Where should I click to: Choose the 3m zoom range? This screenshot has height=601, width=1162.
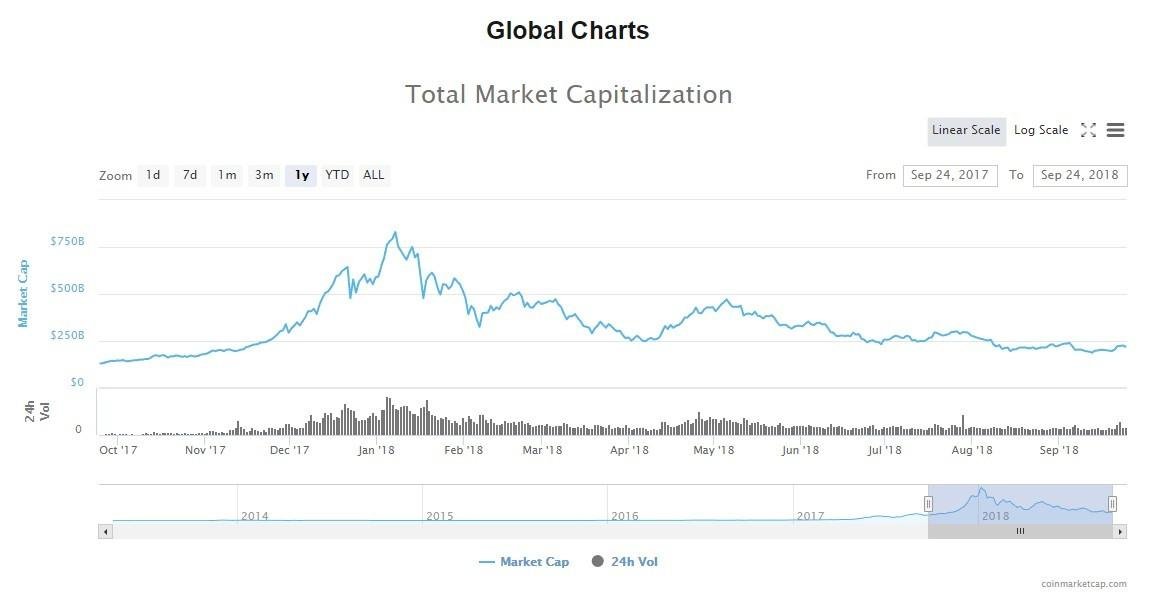point(264,175)
